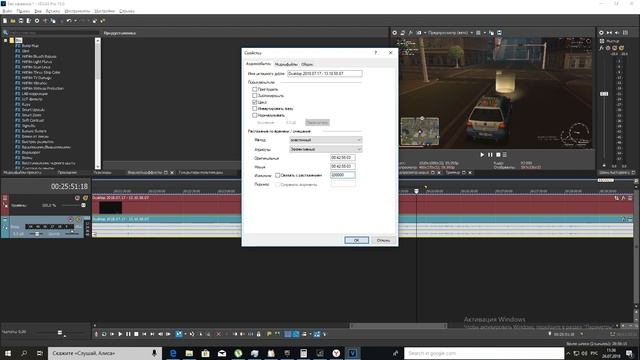Click the Open project folder icon
This screenshot has width=640, height=360.
tap(13, 20)
